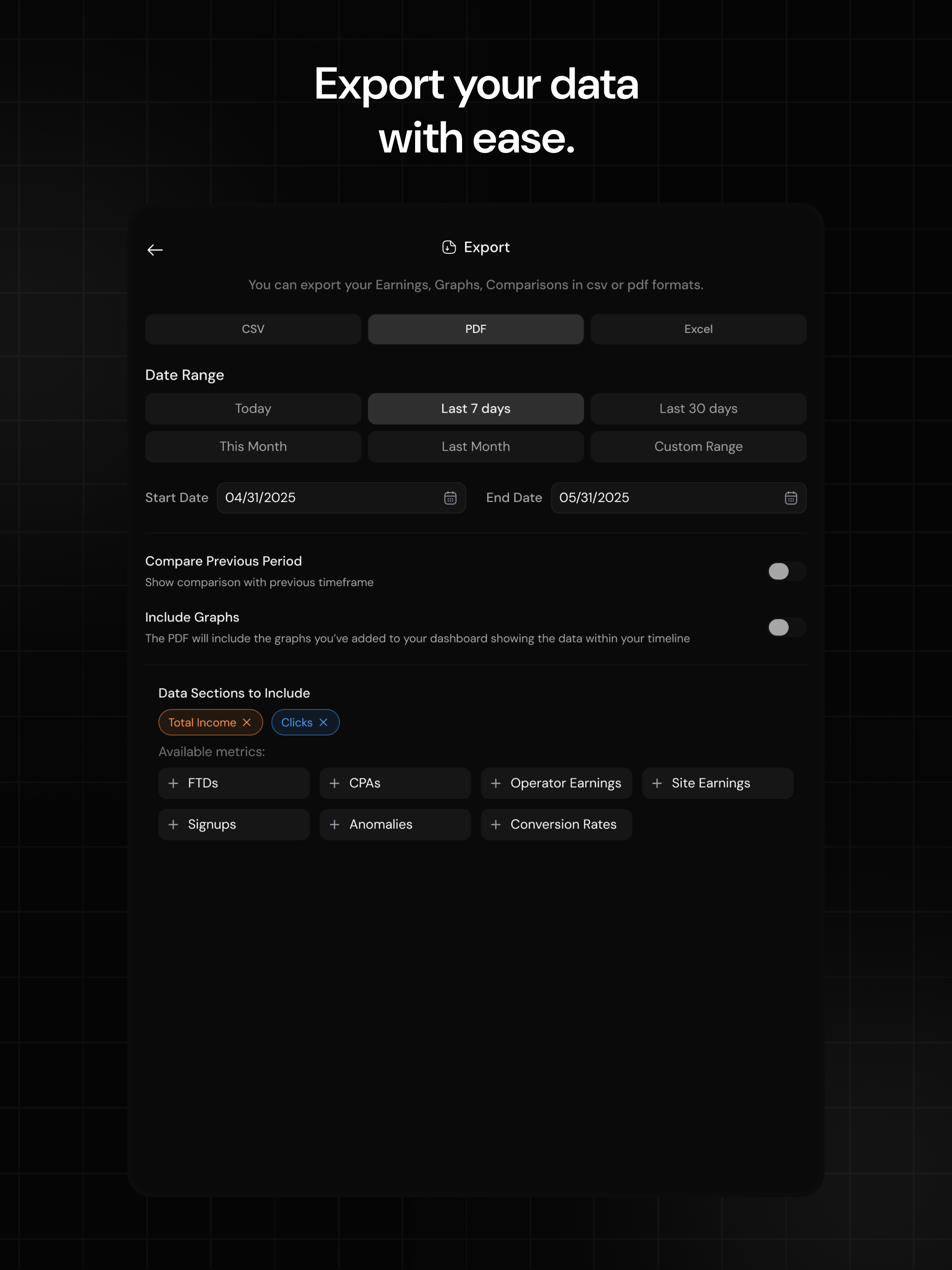Open the End Date calendar picker icon
The height and width of the screenshot is (1270, 952).
tap(791, 498)
